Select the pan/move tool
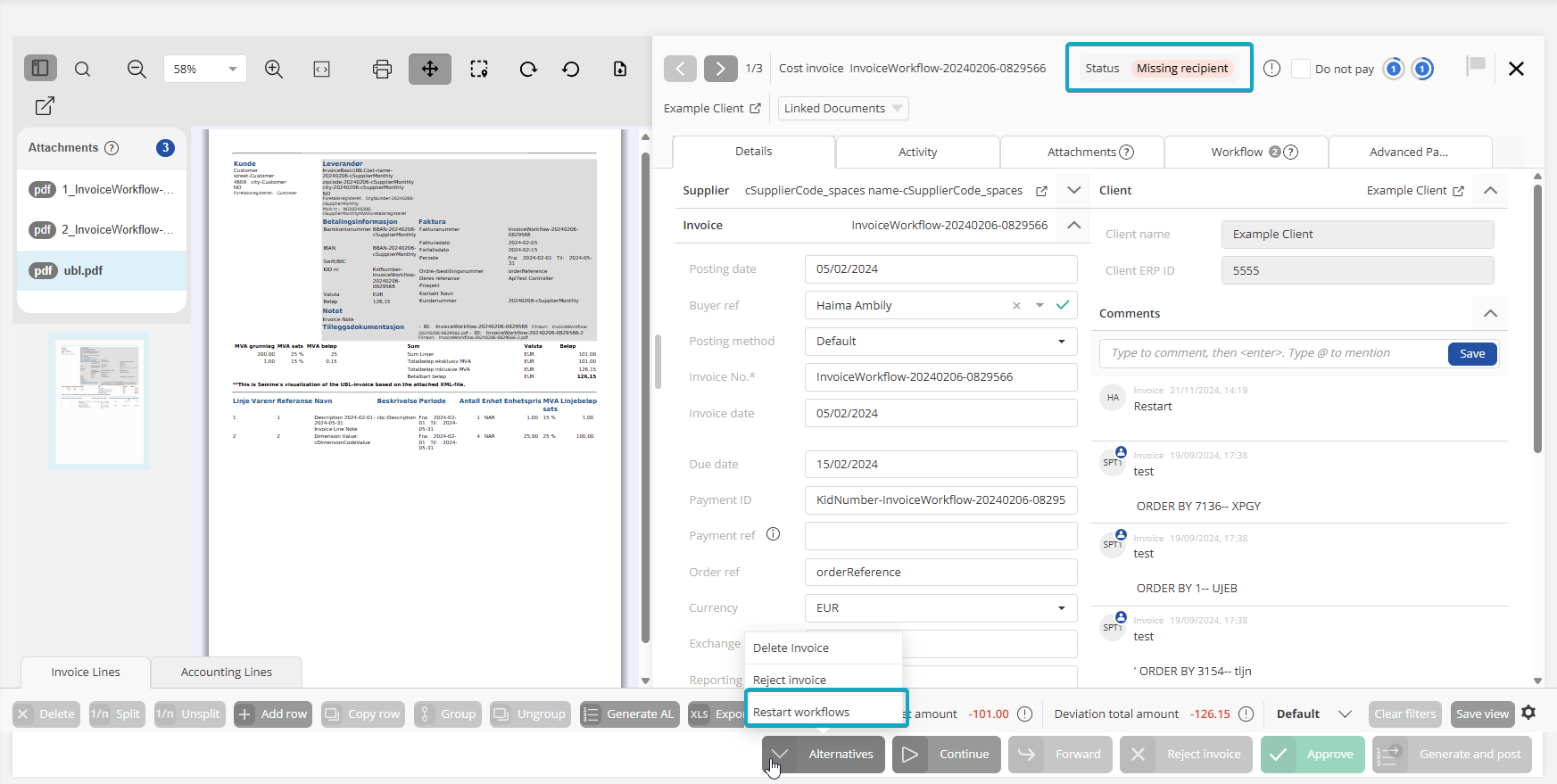The width and height of the screenshot is (1557, 784). [430, 69]
